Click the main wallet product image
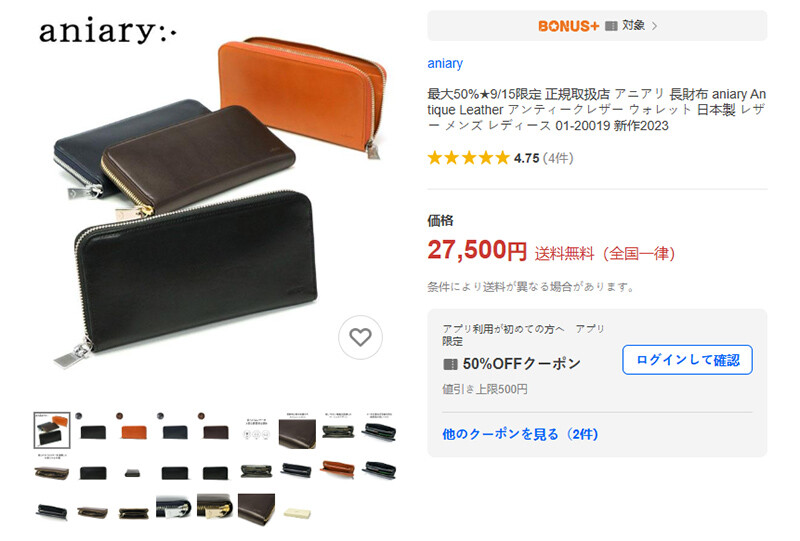800x541 pixels. tap(220, 202)
